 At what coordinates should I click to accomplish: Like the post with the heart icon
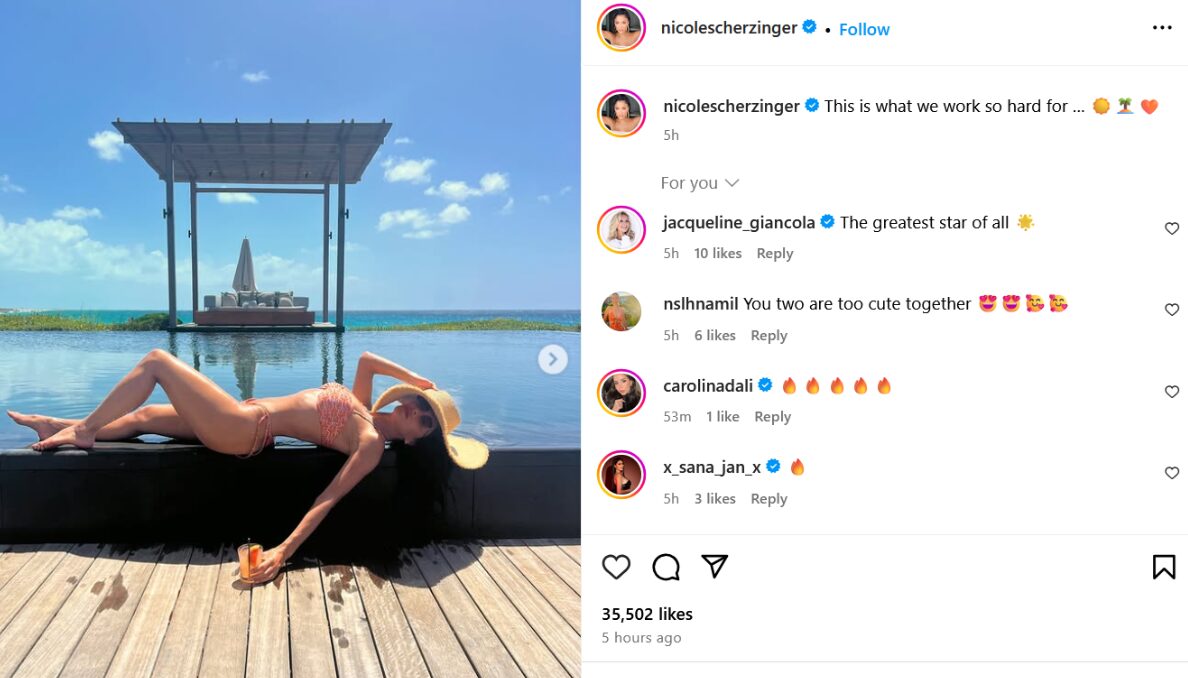click(x=616, y=567)
